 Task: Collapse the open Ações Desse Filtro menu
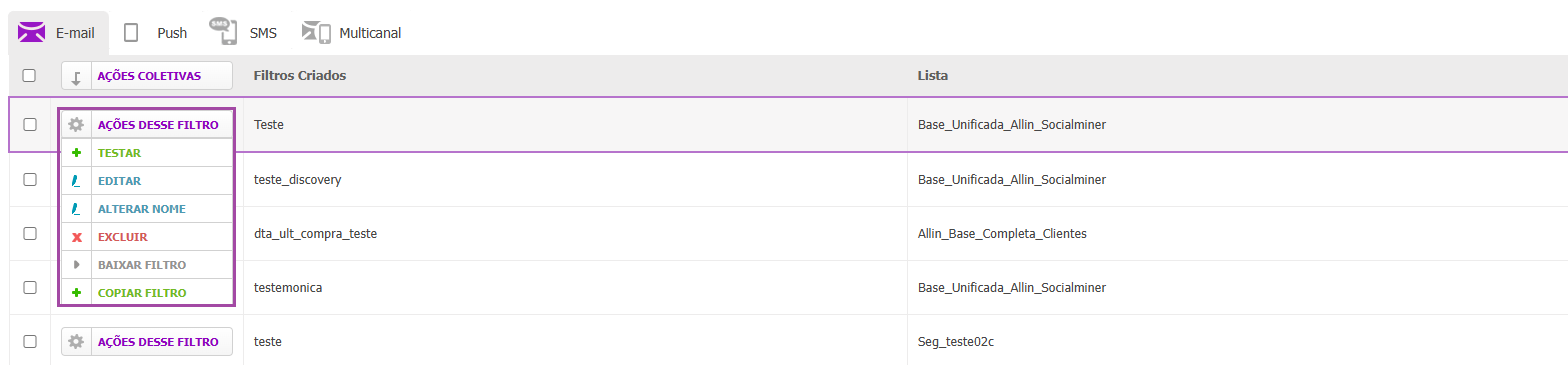point(147,125)
